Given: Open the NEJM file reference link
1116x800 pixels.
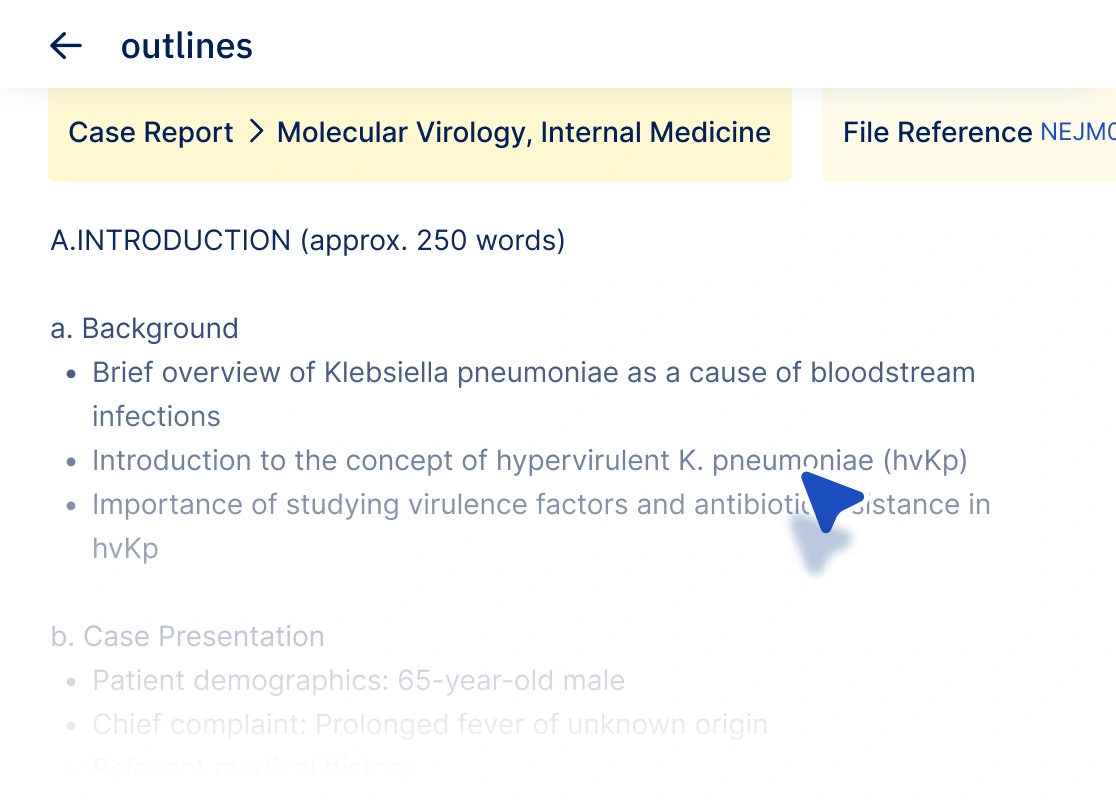Looking at the screenshot, I should [x=1077, y=133].
